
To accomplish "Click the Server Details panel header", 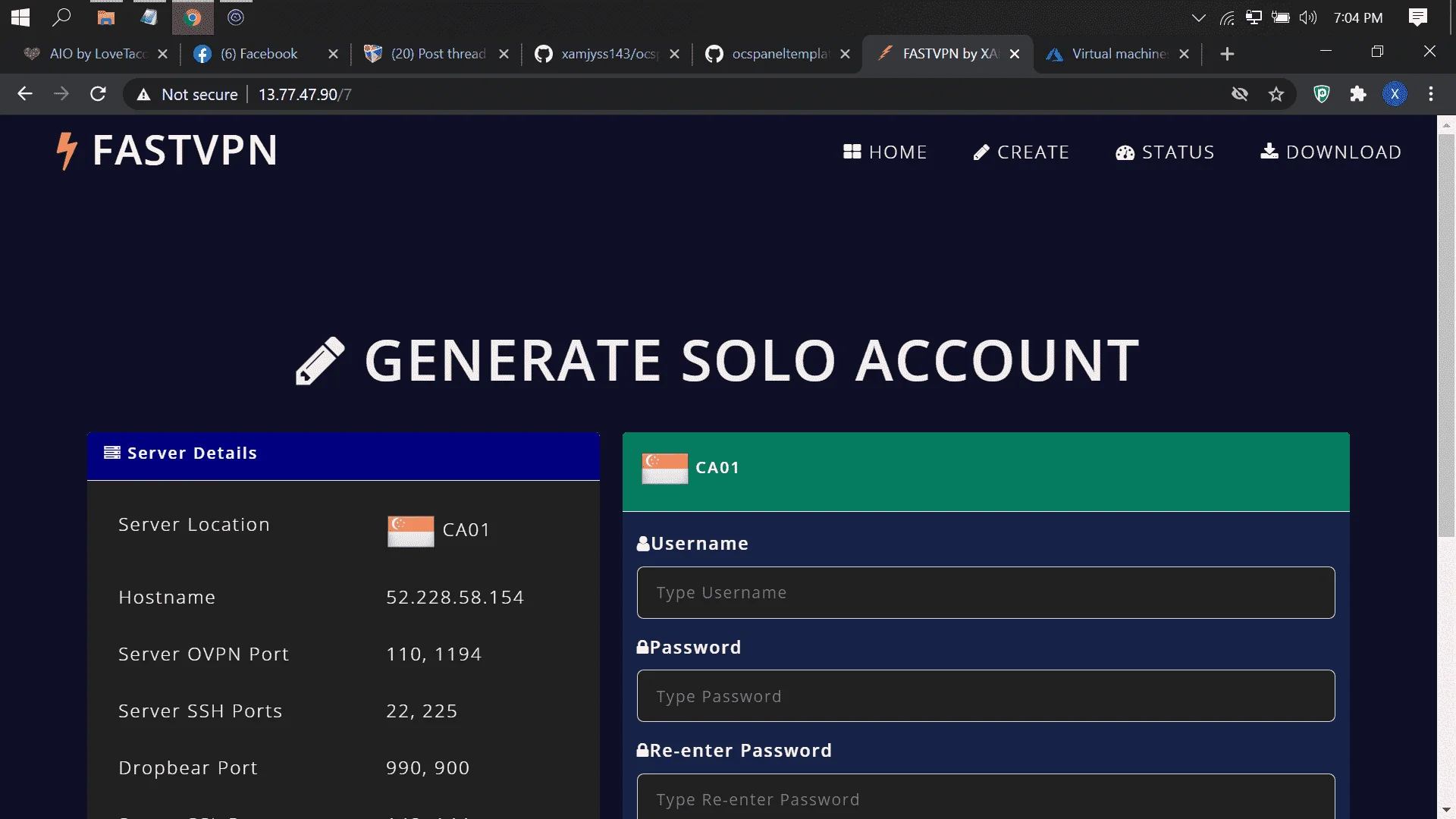I will [344, 455].
